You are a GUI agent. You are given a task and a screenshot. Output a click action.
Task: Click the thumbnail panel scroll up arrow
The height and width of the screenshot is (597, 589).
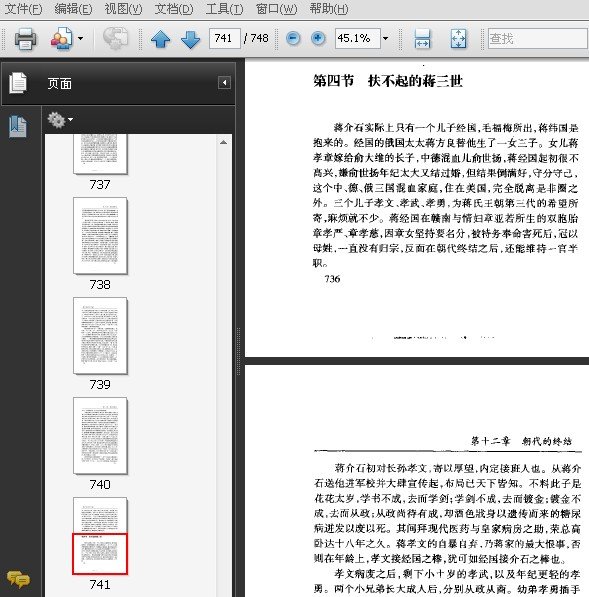[x=223, y=142]
